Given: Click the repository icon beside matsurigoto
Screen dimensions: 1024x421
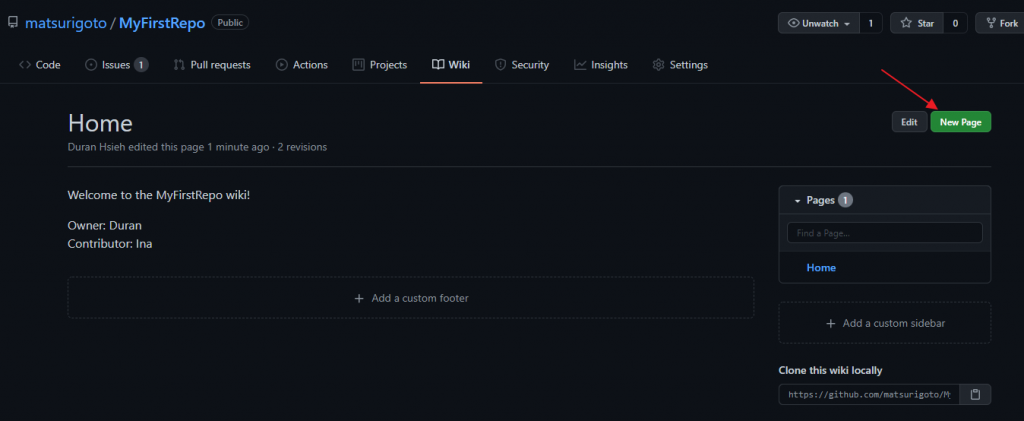Looking at the screenshot, I should point(12,23).
